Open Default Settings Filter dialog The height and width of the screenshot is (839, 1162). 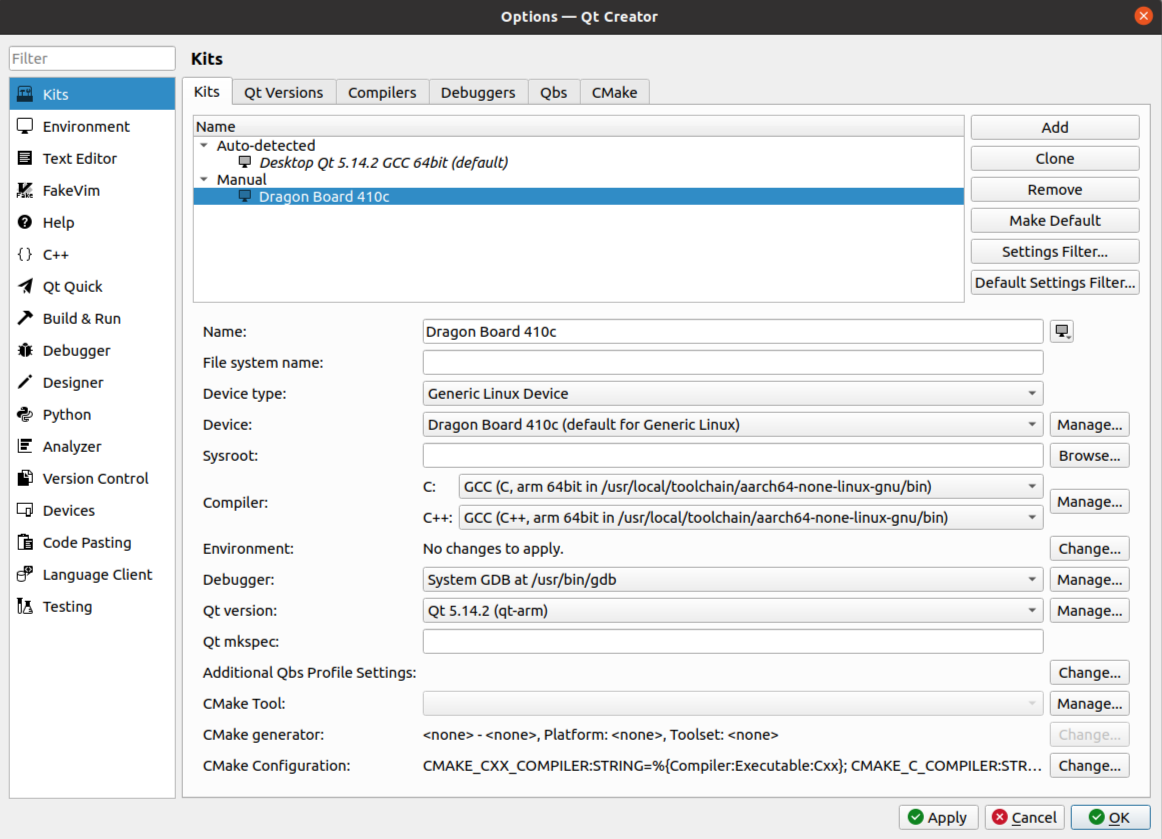point(1055,282)
